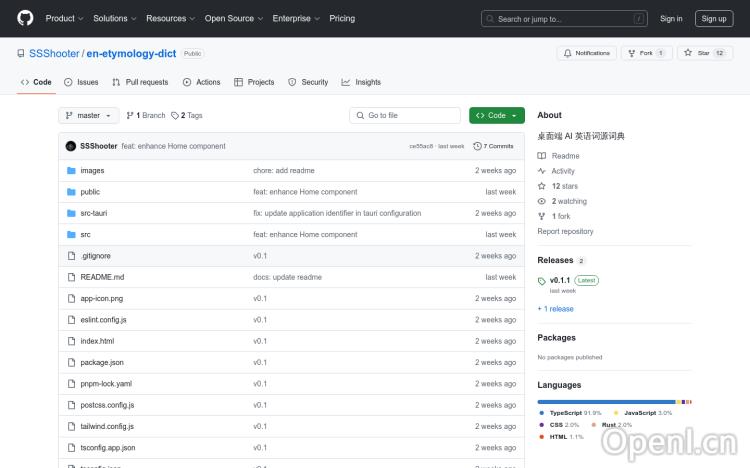
Task: Open the Pull requests tab
Action: click(140, 82)
